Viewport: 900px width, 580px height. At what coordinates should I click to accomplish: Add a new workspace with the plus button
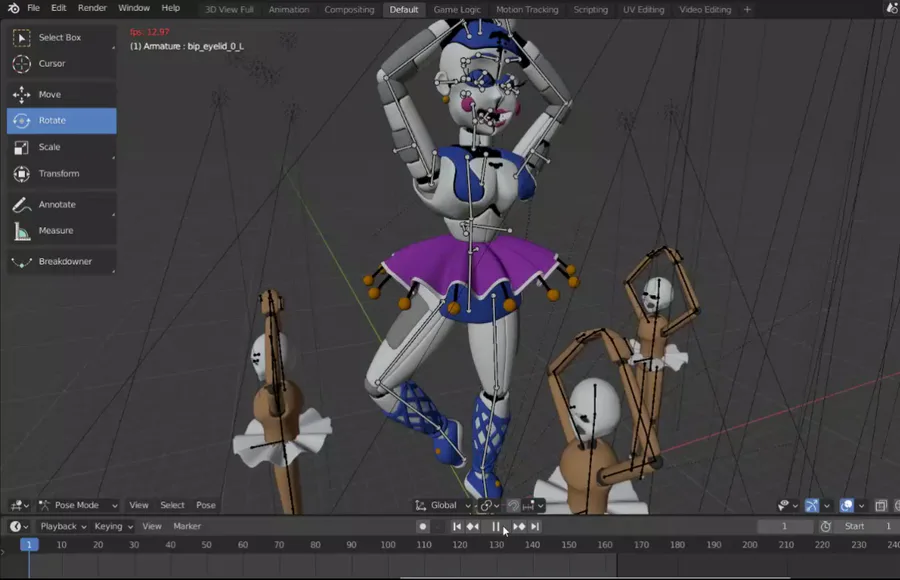[747, 9]
